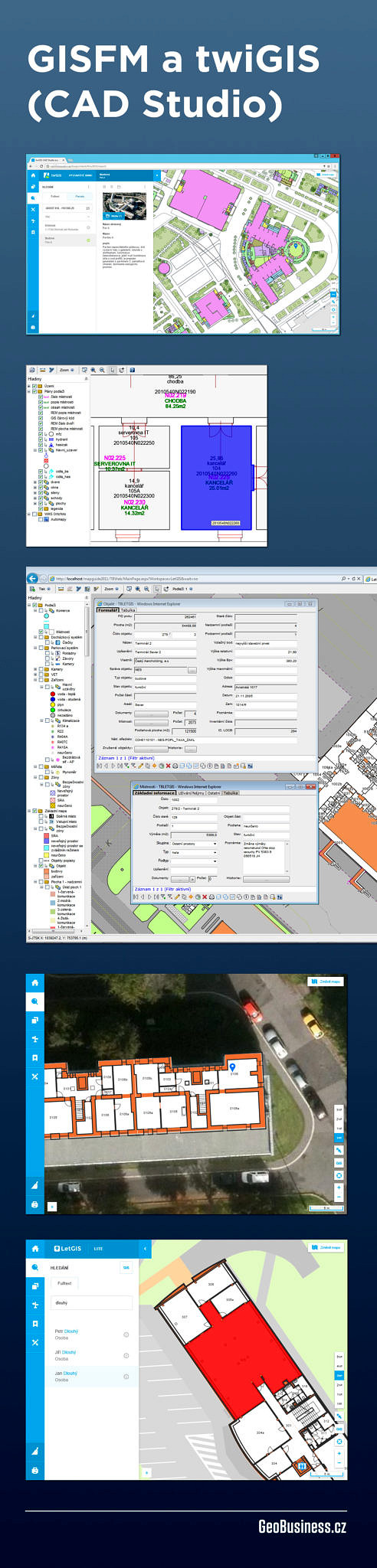
Task: Click the GIS button beside HLEDÁNÍ heading
Action: click(126, 1268)
